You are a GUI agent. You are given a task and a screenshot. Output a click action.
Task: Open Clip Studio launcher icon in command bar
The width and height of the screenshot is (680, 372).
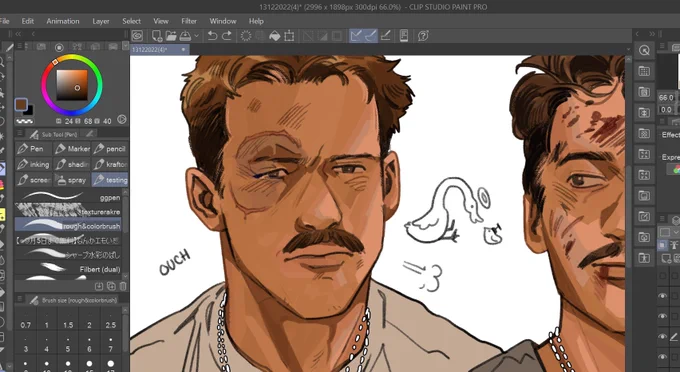coord(137,36)
